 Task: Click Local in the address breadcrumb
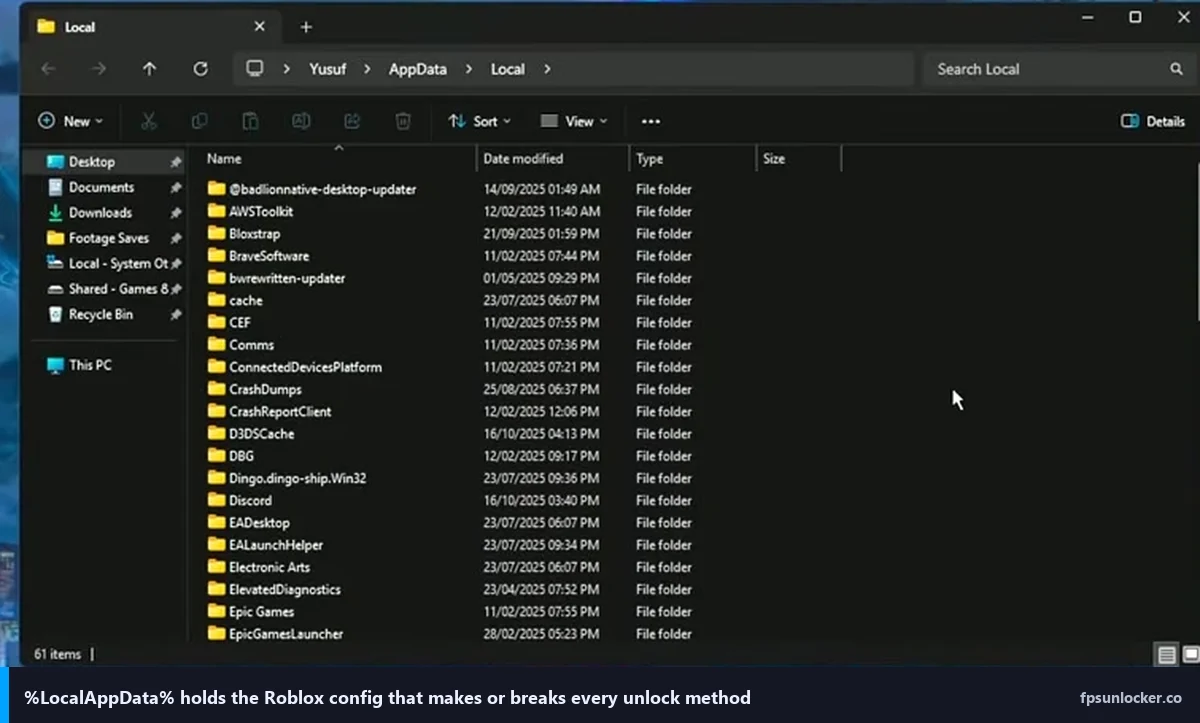pos(508,69)
